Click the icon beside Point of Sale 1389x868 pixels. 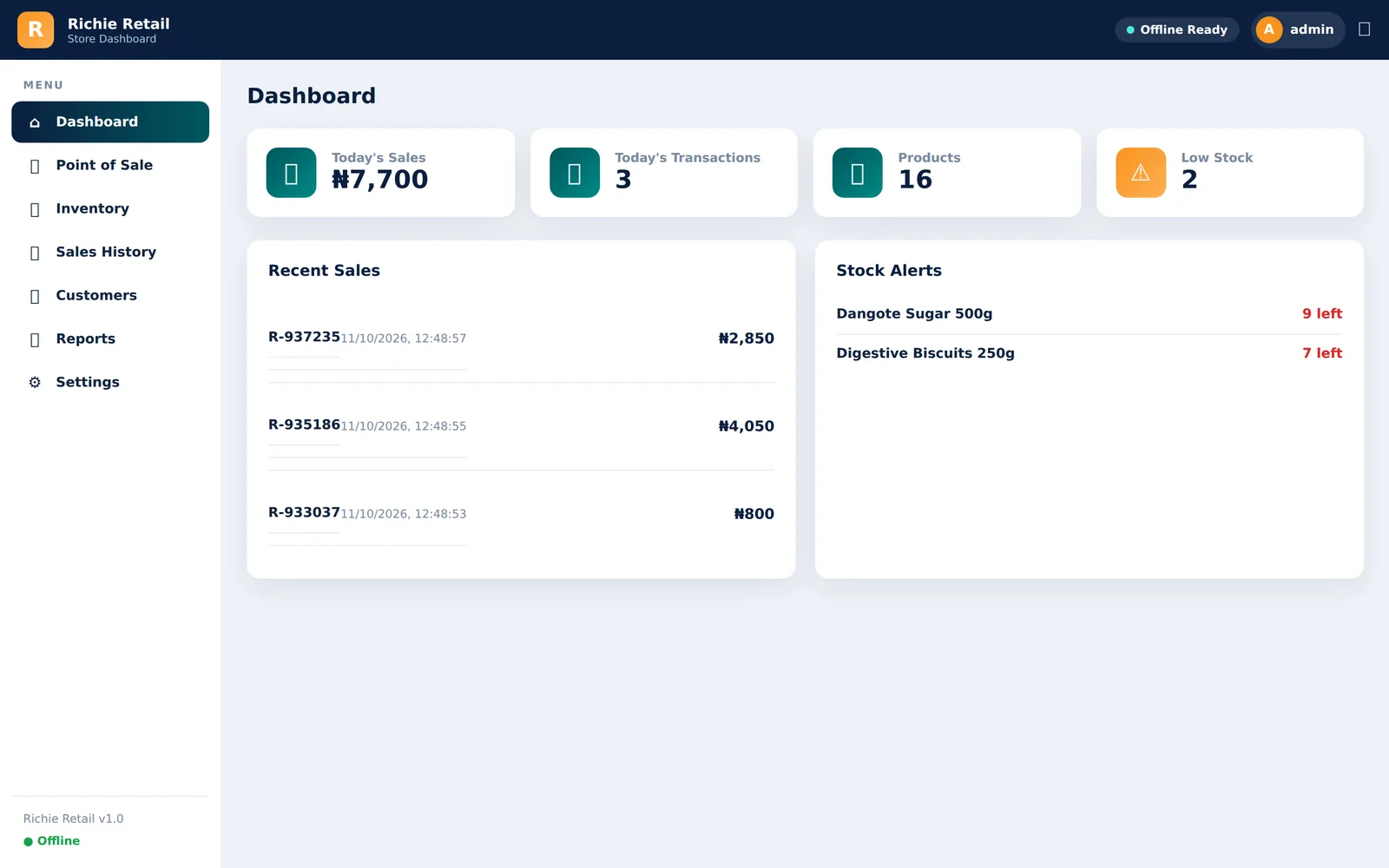coord(35,166)
